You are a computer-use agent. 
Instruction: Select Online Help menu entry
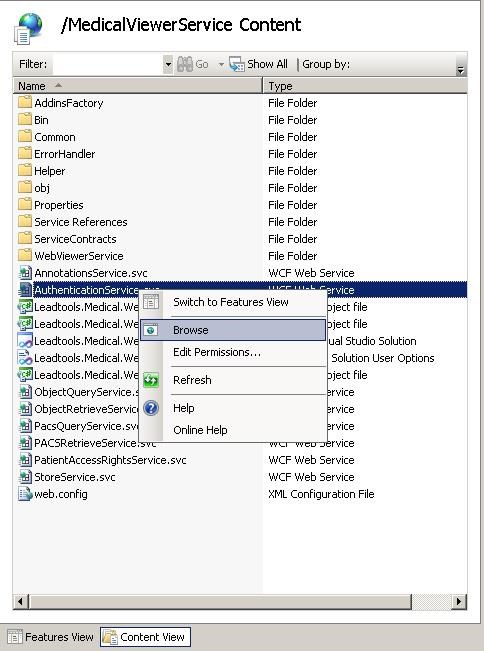tap(200, 430)
